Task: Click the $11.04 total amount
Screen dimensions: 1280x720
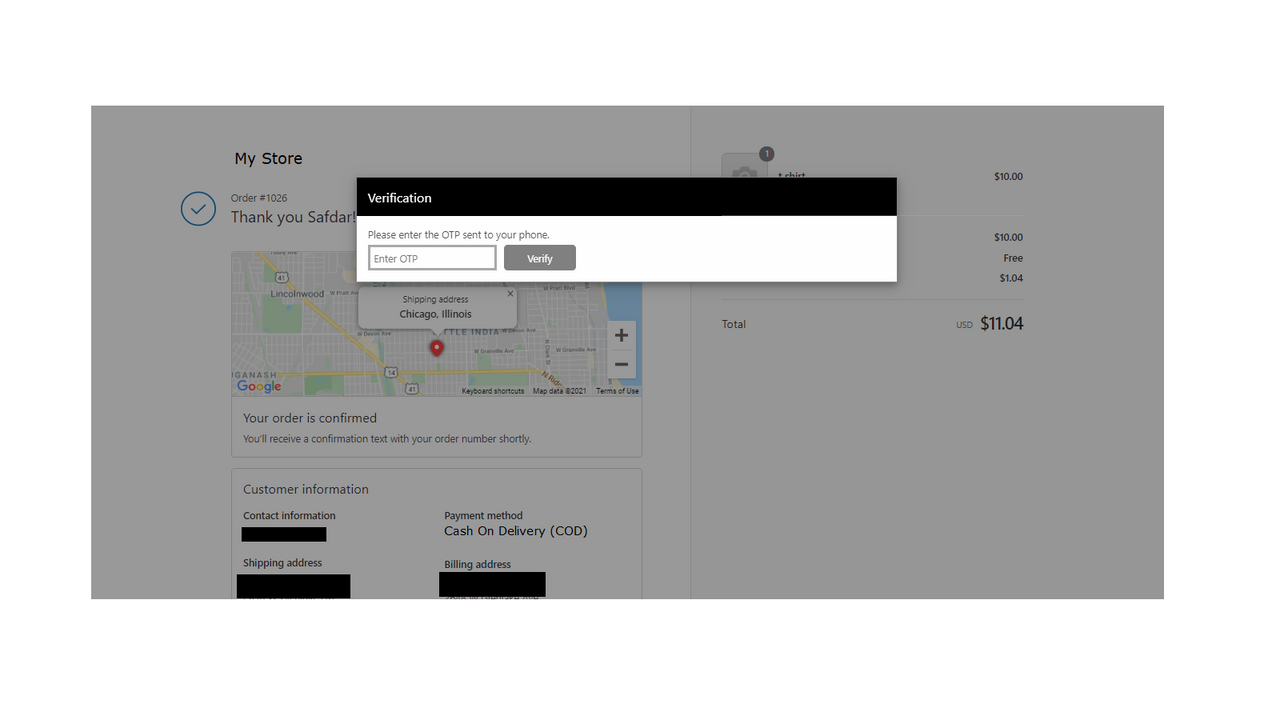Action: click(x=1002, y=323)
